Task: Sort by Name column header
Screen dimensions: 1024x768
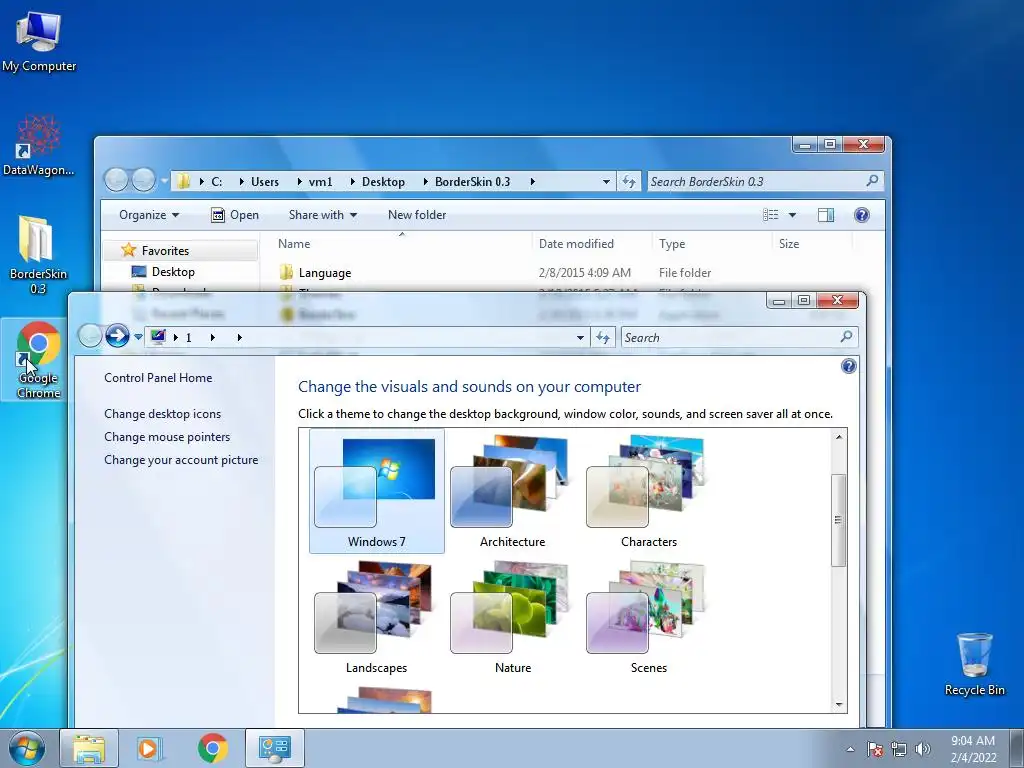Action: (x=402, y=244)
